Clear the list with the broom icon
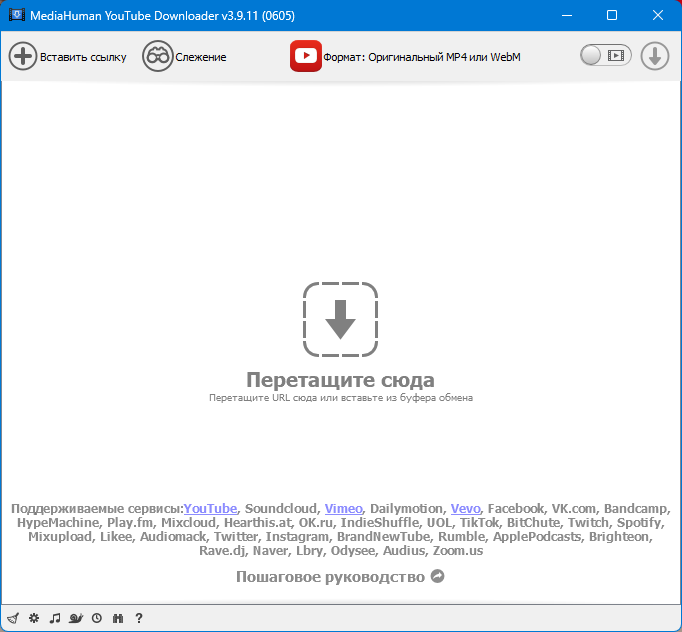The image size is (682, 632). [x=13, y=618]
